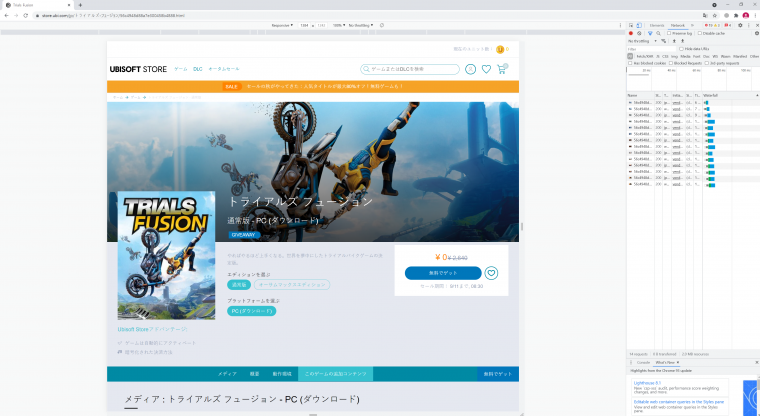The height and width of the screenshot is (416, 760).
Task: Tick the Blocked Requests checkbox
Action: click(671, 63)
